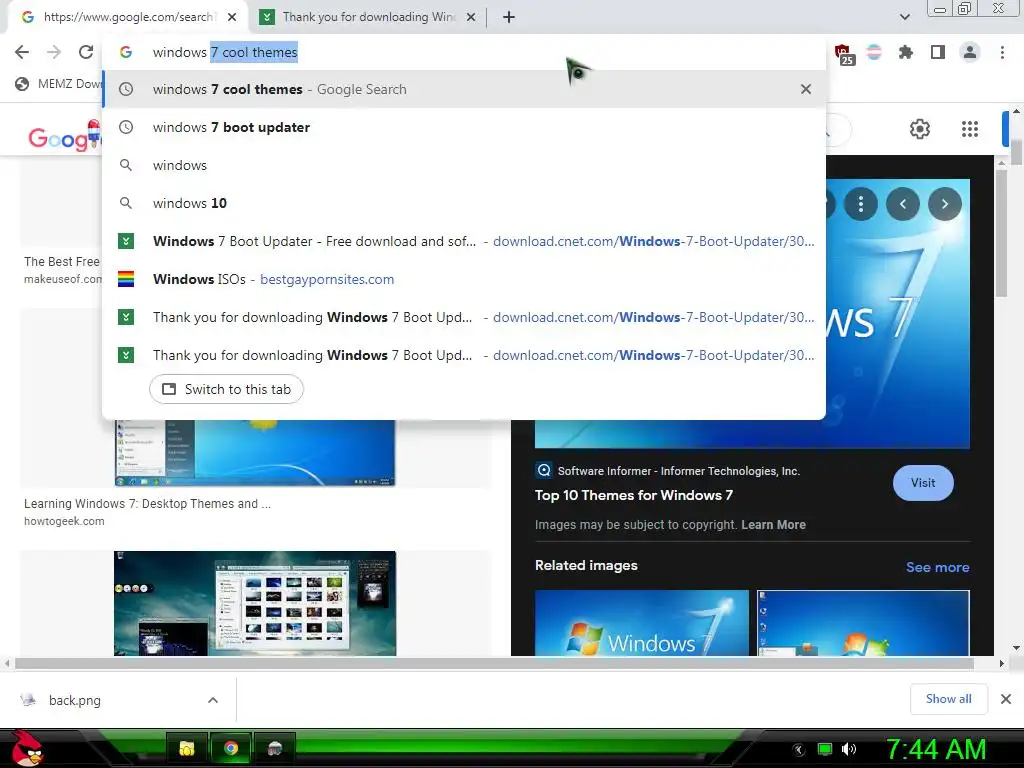The height and width of the screenshot is (768, 1024).
Task: Open 'Windows 7 Boot Updater - Free download' suggestion
Action: click(464, 241)
